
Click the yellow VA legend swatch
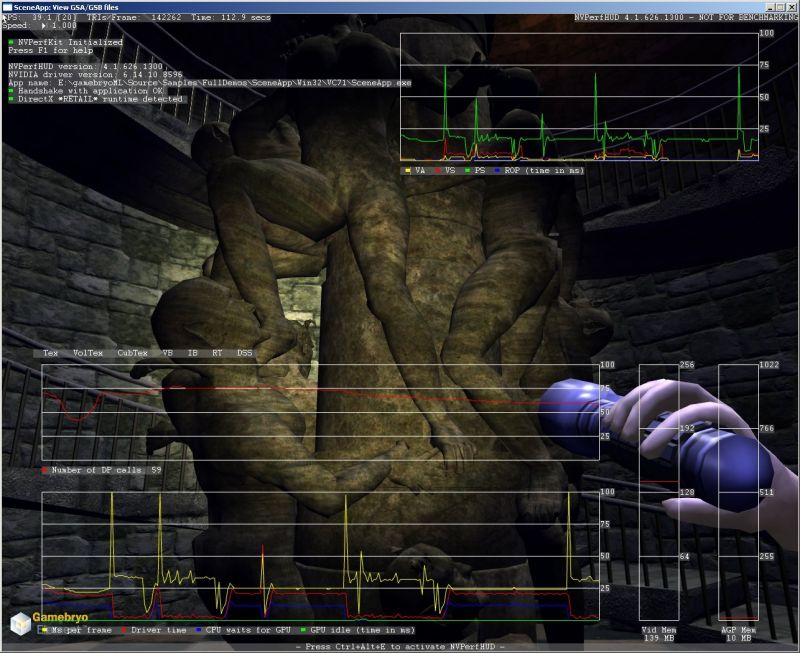coord(408,170)
